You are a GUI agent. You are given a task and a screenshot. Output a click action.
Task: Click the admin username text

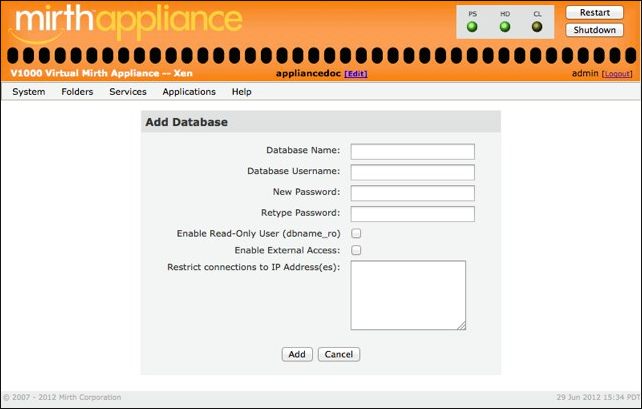click(585, 73)
